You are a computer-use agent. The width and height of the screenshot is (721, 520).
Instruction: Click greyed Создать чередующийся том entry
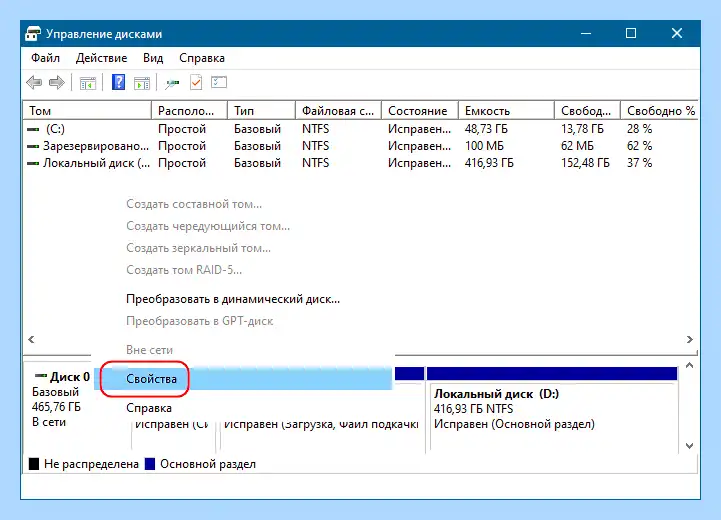point(208,226)
